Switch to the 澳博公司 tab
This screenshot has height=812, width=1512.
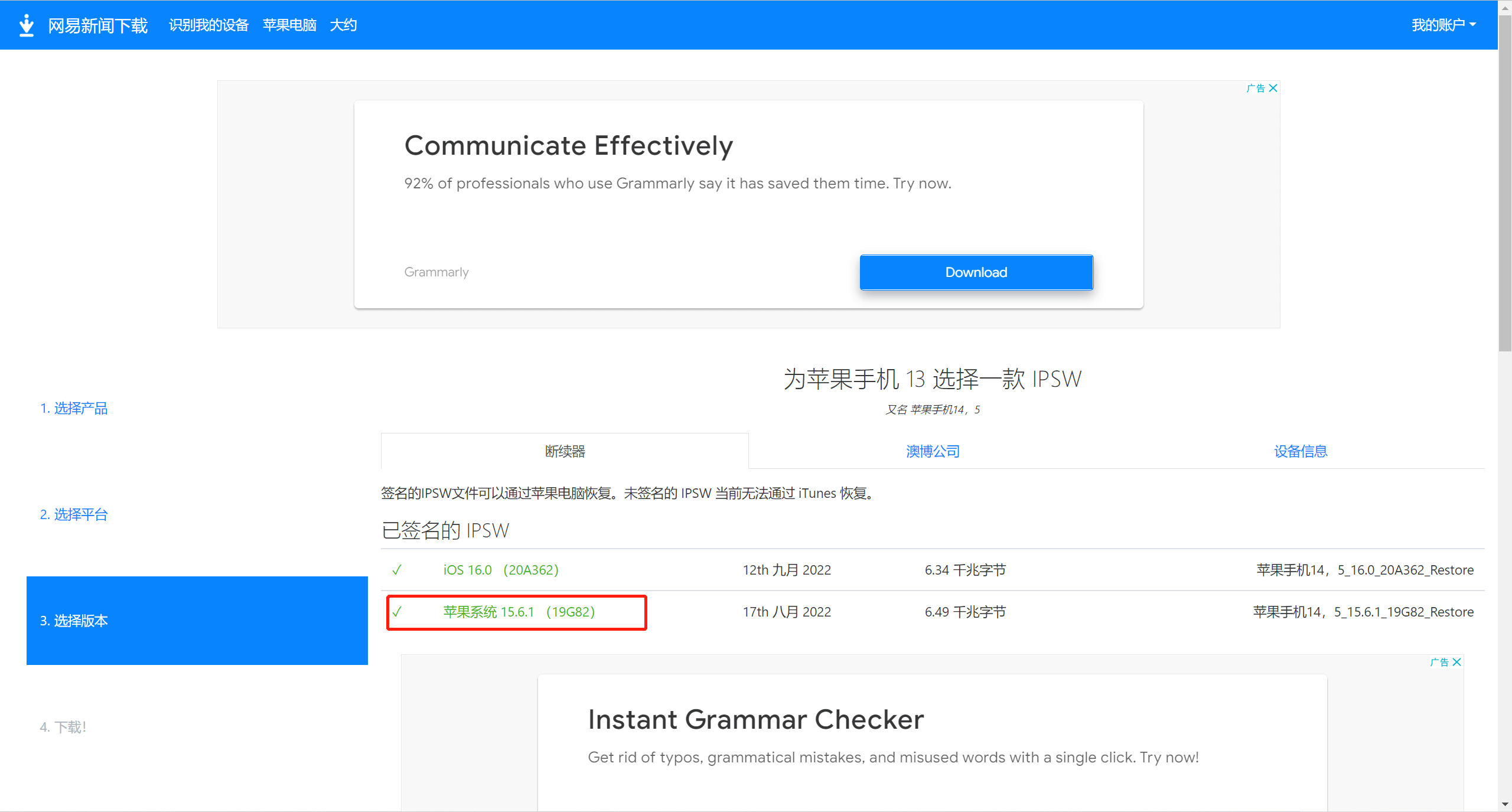click(x=933, y=451)
